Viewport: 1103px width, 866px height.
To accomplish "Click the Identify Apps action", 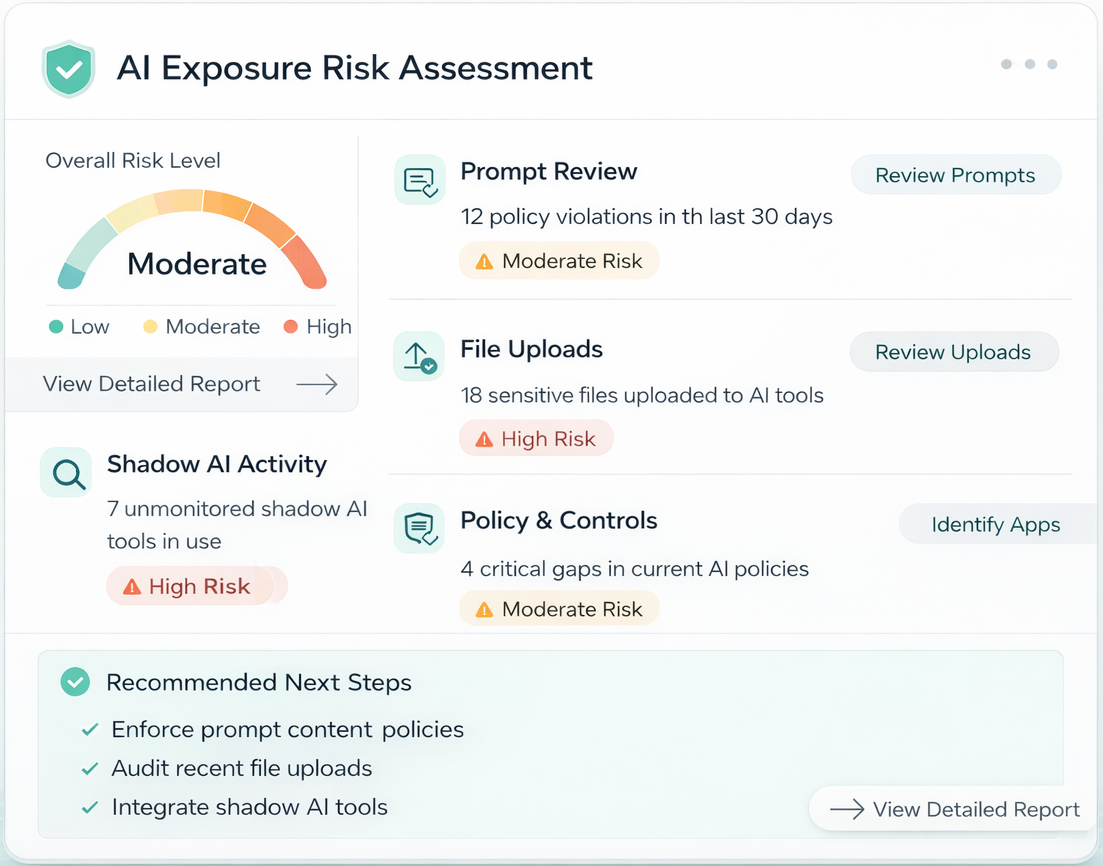I will (996, 524).
